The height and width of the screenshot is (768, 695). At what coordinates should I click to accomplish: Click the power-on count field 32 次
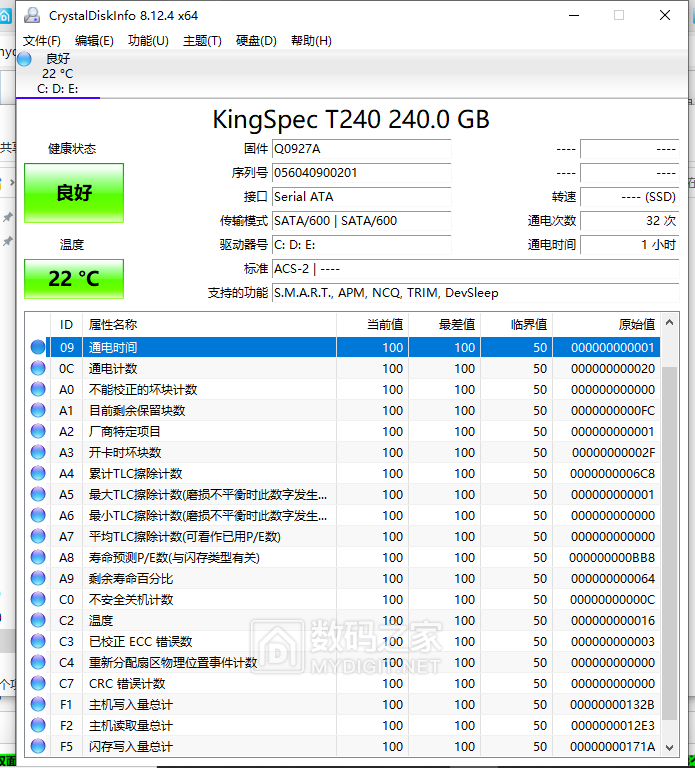[x=630, y=221]
